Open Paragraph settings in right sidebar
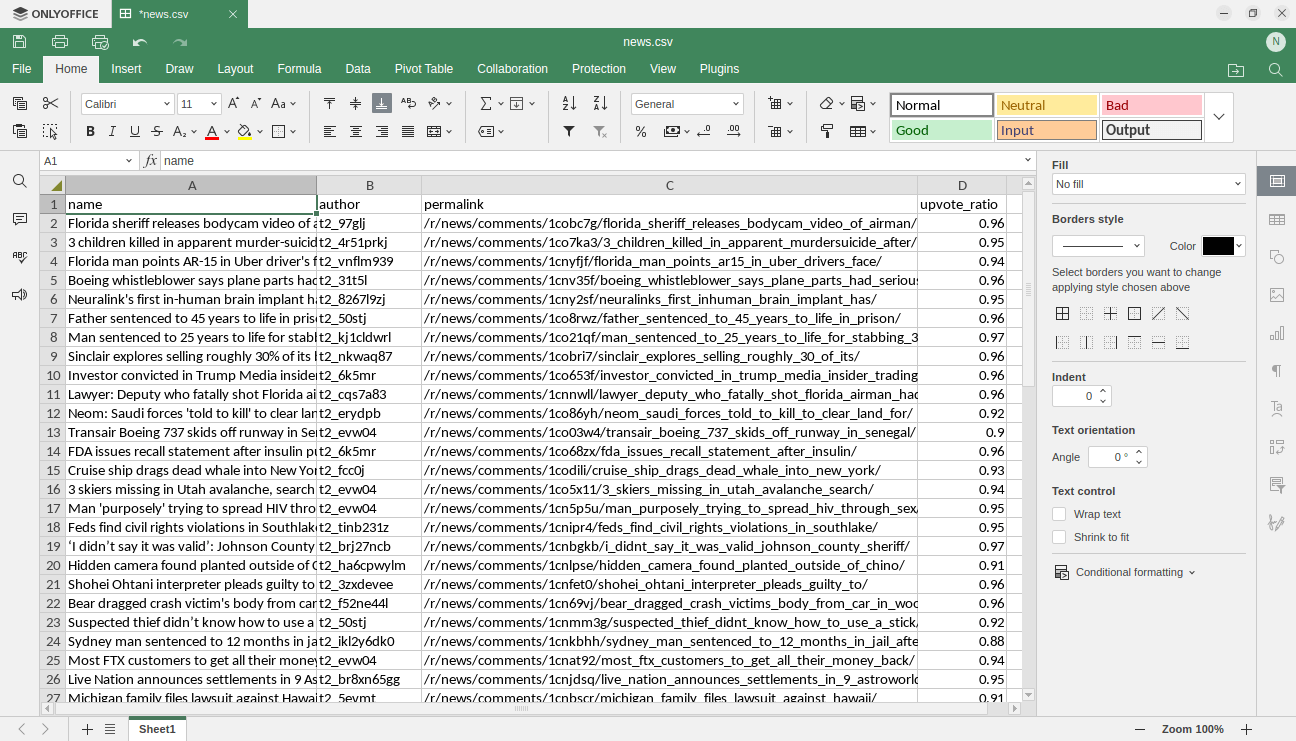Viewport: 1296px width, 741px height. (x=1277, y=371)
